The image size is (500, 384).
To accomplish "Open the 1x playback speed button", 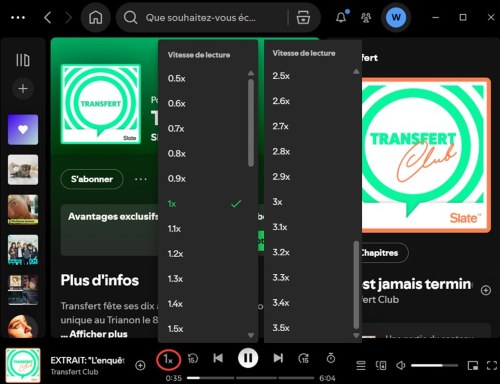I will [168, 359].
